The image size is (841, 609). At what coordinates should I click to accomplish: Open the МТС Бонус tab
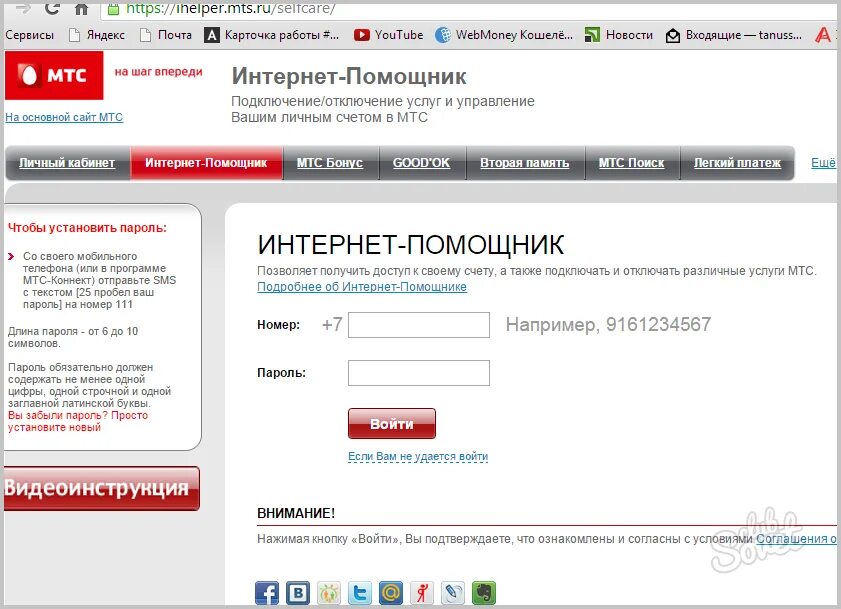coord(330,163)
